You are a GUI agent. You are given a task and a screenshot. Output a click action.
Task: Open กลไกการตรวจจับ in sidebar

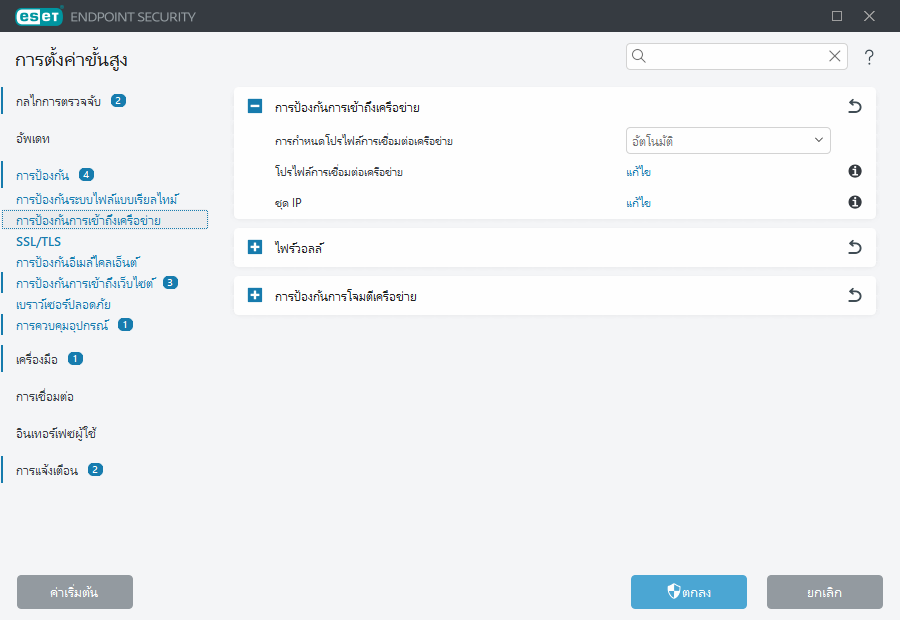point(58,101)
